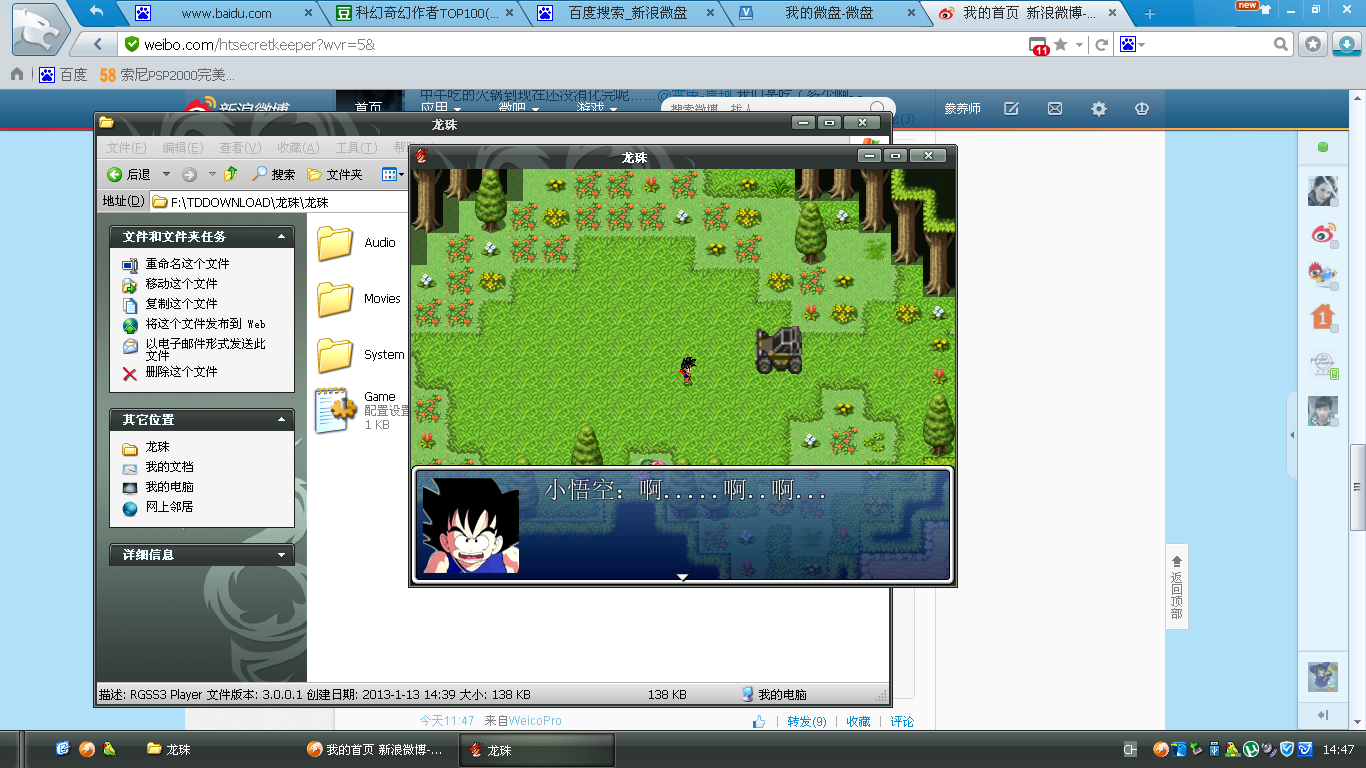Click the Weibo compose post icon
Screen dimensions: 1366x768
point(1011,109)
